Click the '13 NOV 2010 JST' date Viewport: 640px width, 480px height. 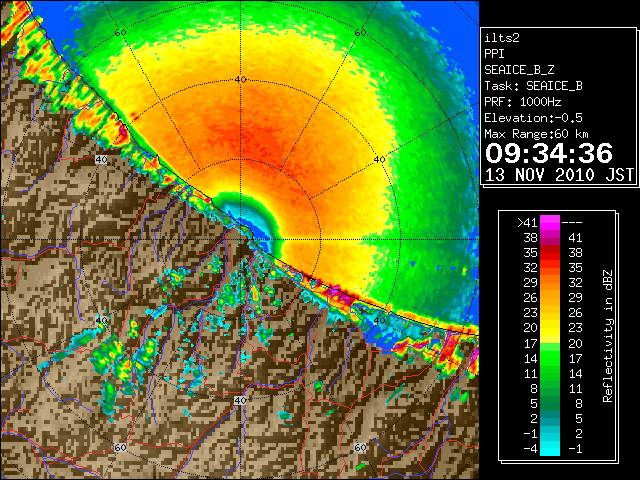[559, 175]
